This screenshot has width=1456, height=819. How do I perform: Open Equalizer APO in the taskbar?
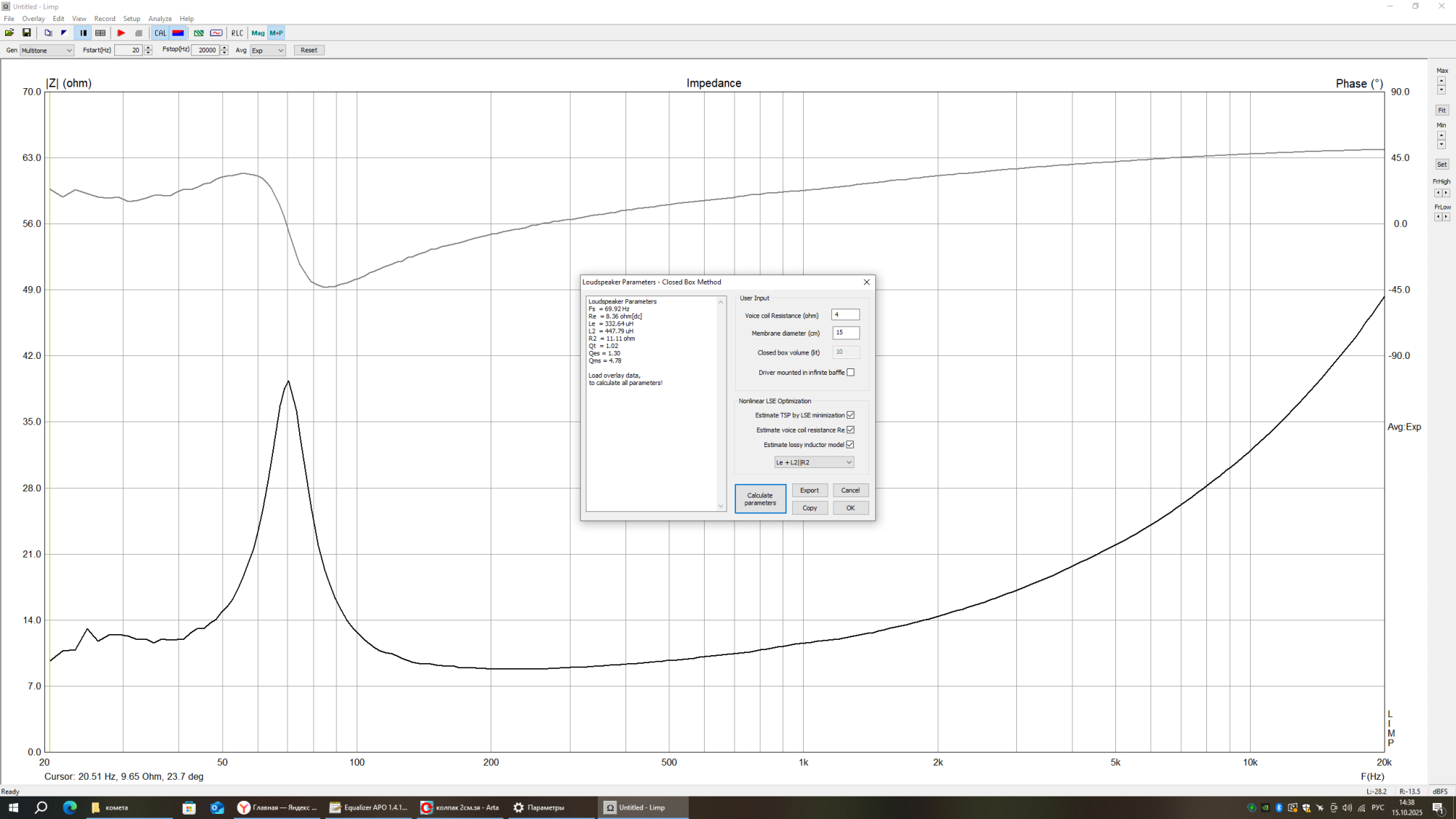point(369,807)
